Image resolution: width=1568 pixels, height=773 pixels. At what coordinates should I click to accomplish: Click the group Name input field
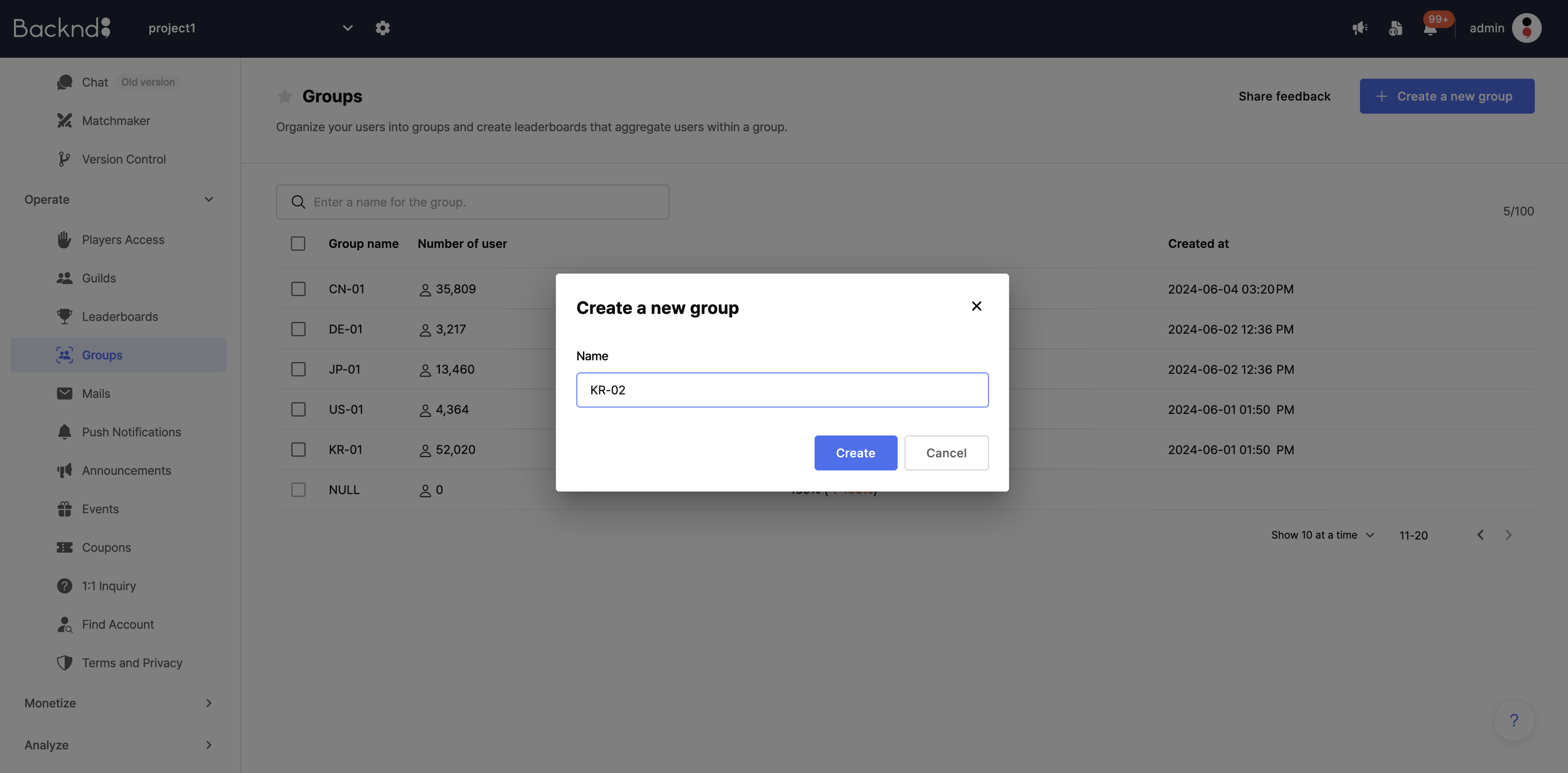coord(782,390)
